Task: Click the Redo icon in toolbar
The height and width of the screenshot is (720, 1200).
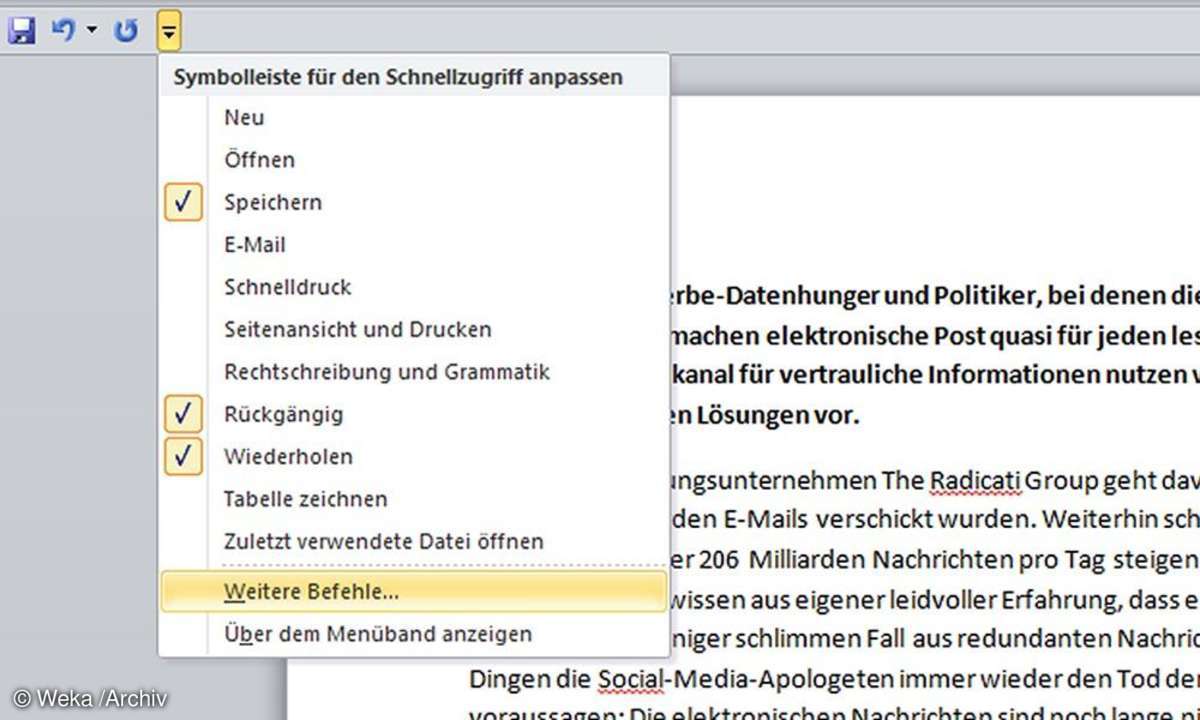Action: click(125, 31)
